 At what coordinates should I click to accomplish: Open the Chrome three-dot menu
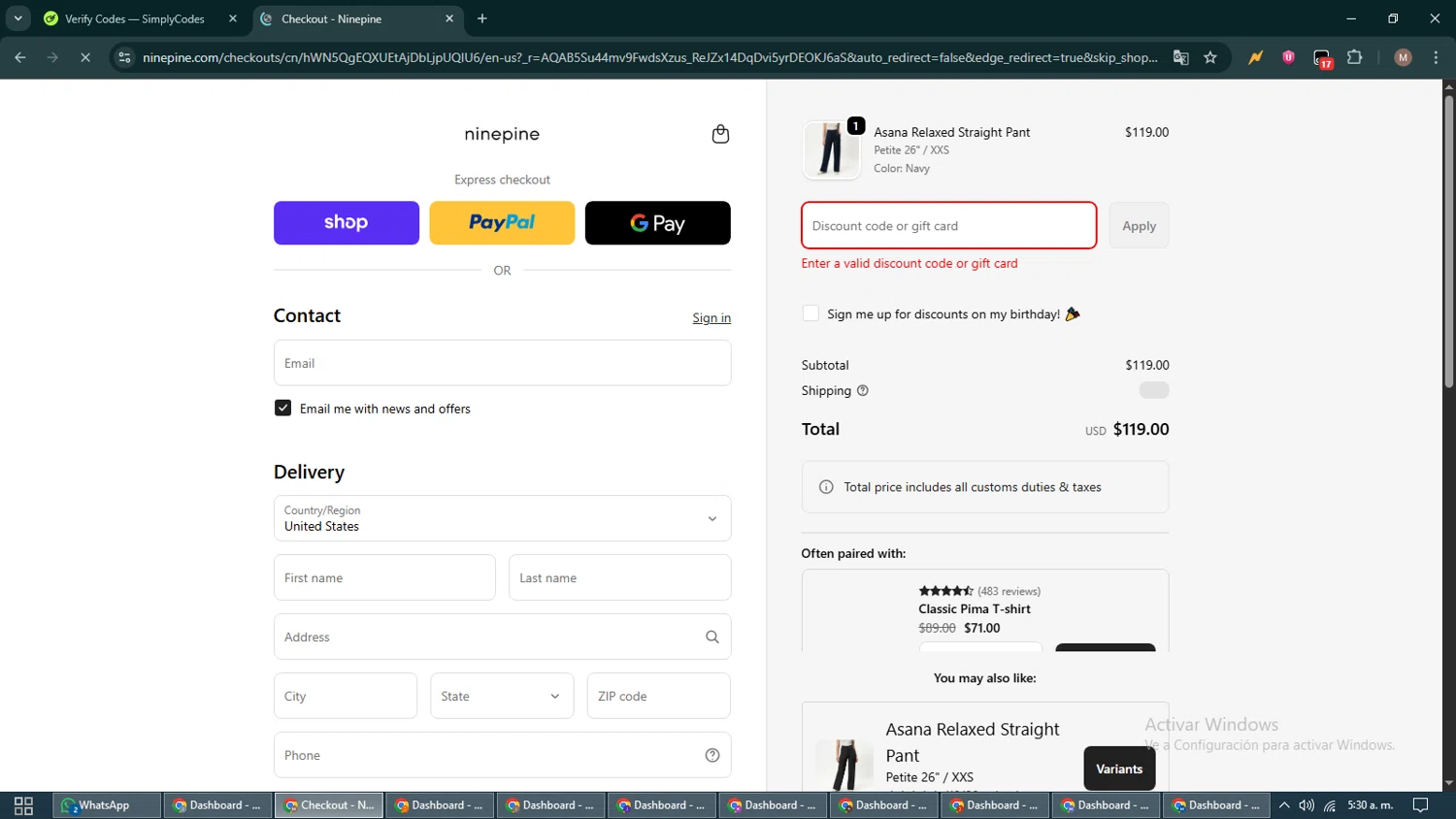tap(1436, 57)
